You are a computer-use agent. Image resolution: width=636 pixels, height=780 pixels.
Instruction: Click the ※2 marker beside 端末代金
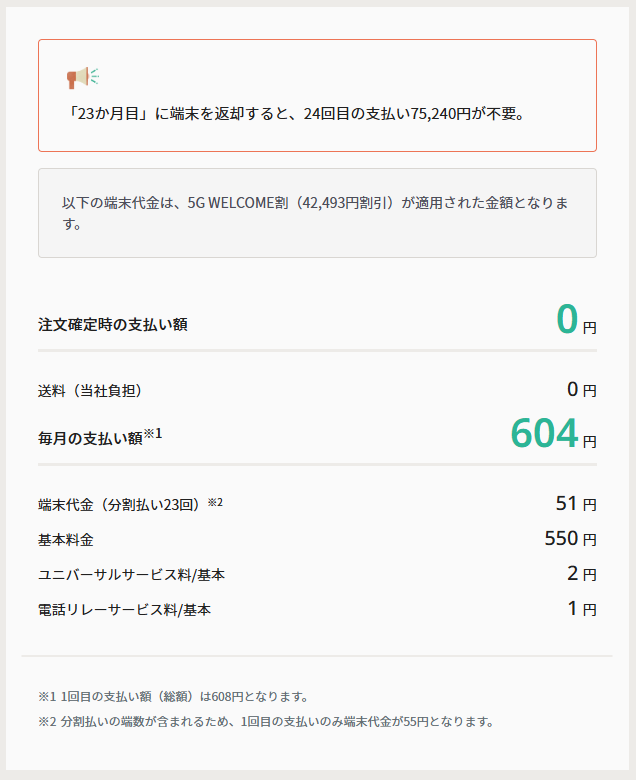pos(215,502)
